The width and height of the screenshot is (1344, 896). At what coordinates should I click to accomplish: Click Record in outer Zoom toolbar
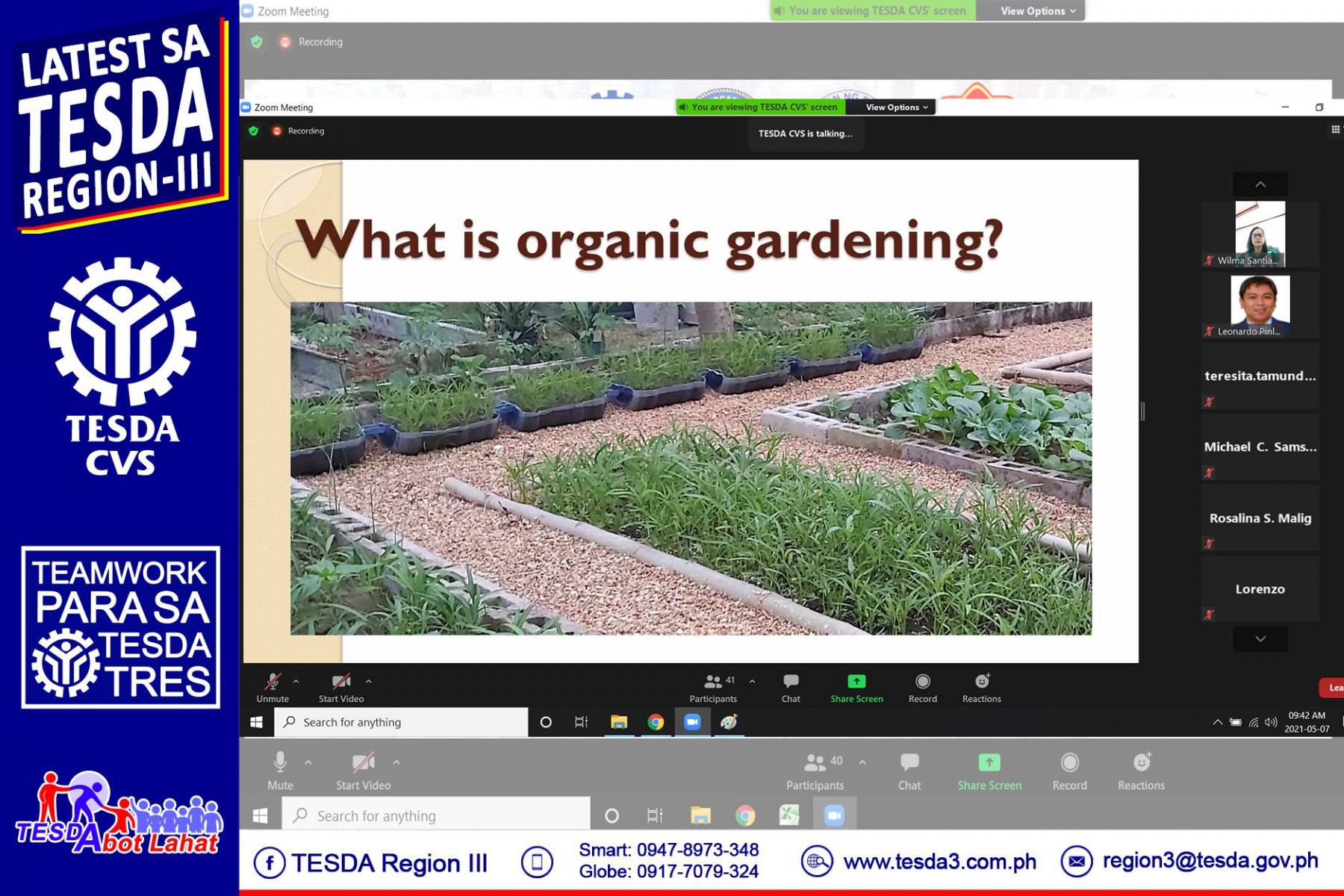[1069, 771]
